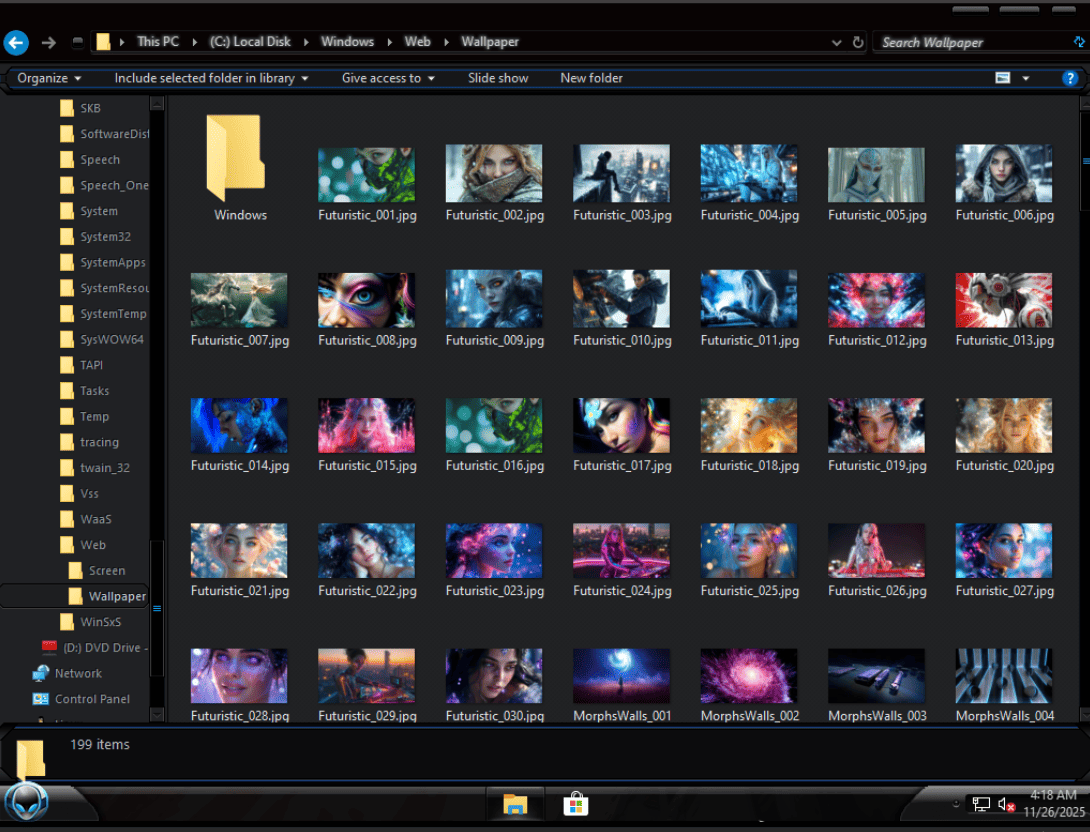Open File Explorer from the taskbar

click(x=515, y=804)
